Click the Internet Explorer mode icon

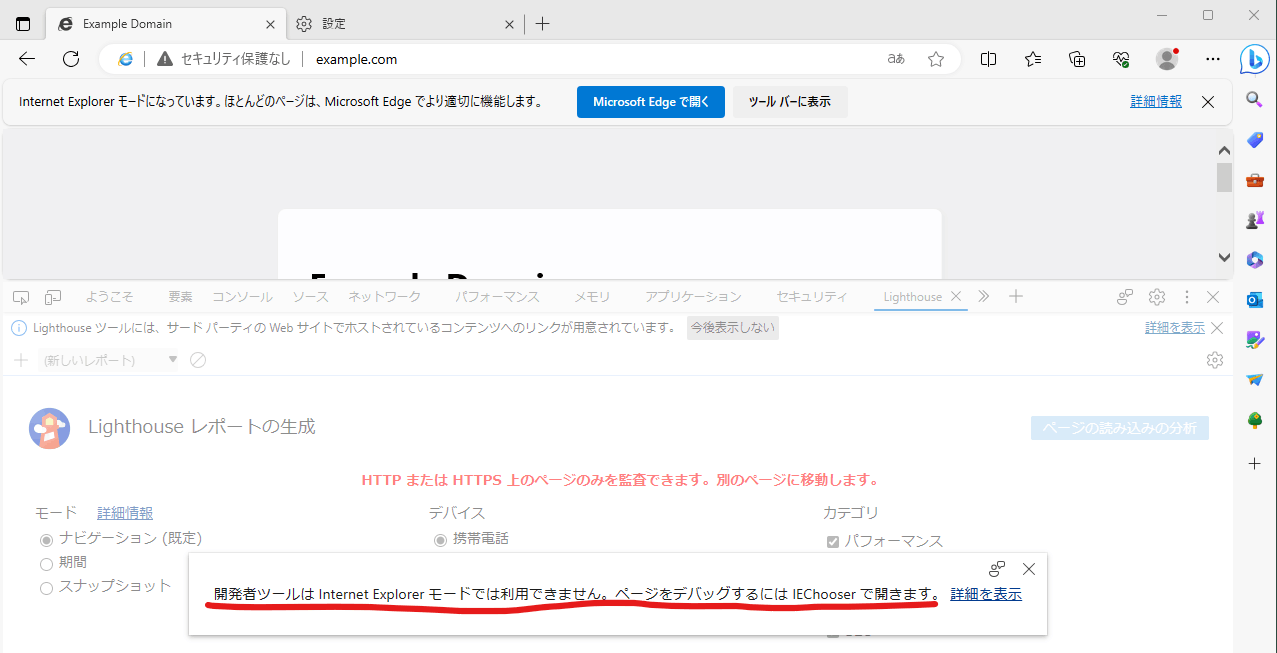click(x=125, y=59)
